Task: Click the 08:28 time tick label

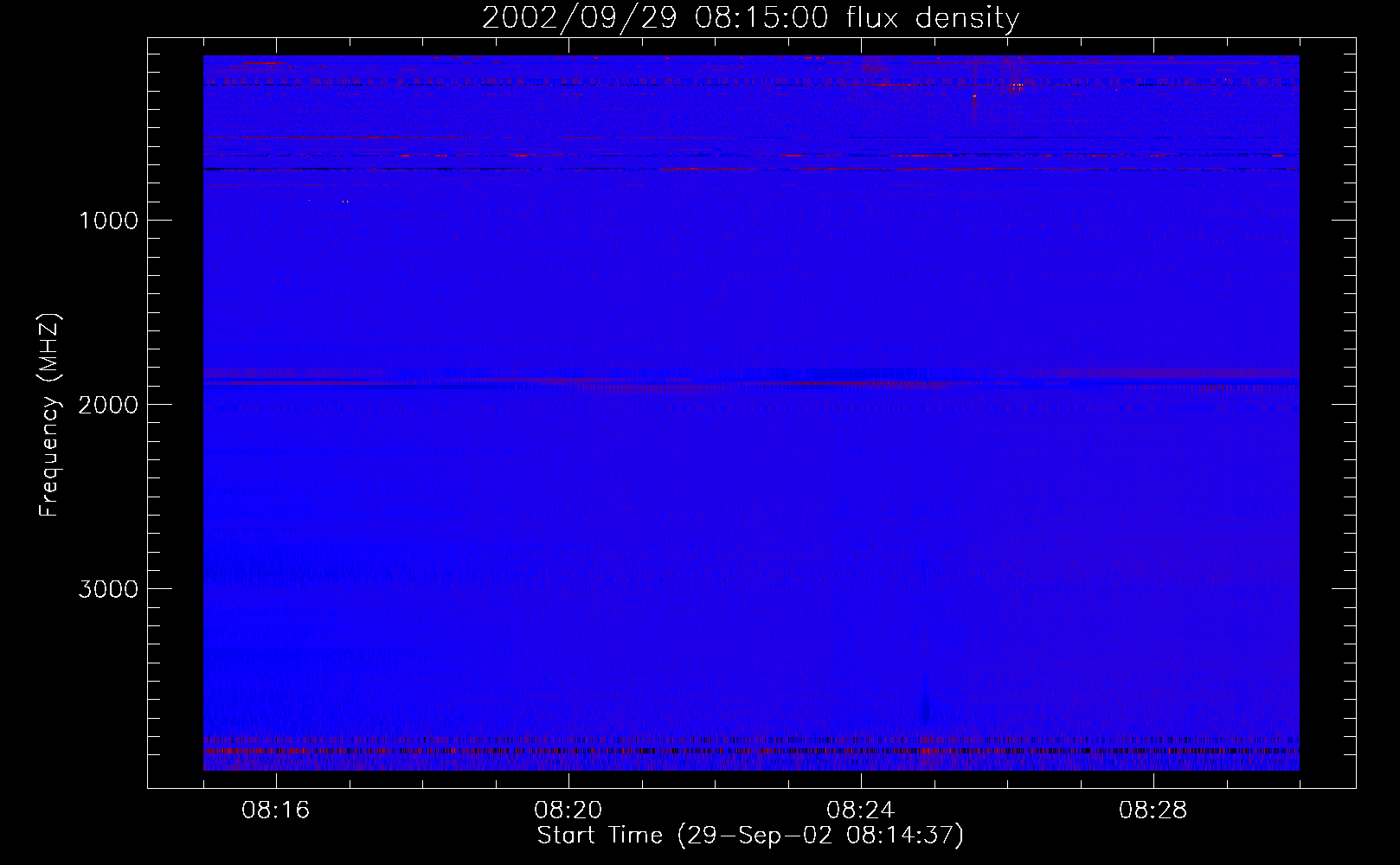Action: point(1153,811)
